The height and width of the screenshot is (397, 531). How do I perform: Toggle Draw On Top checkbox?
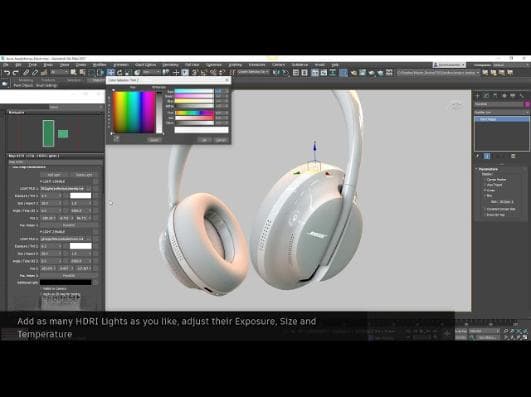tap(485, 215)
